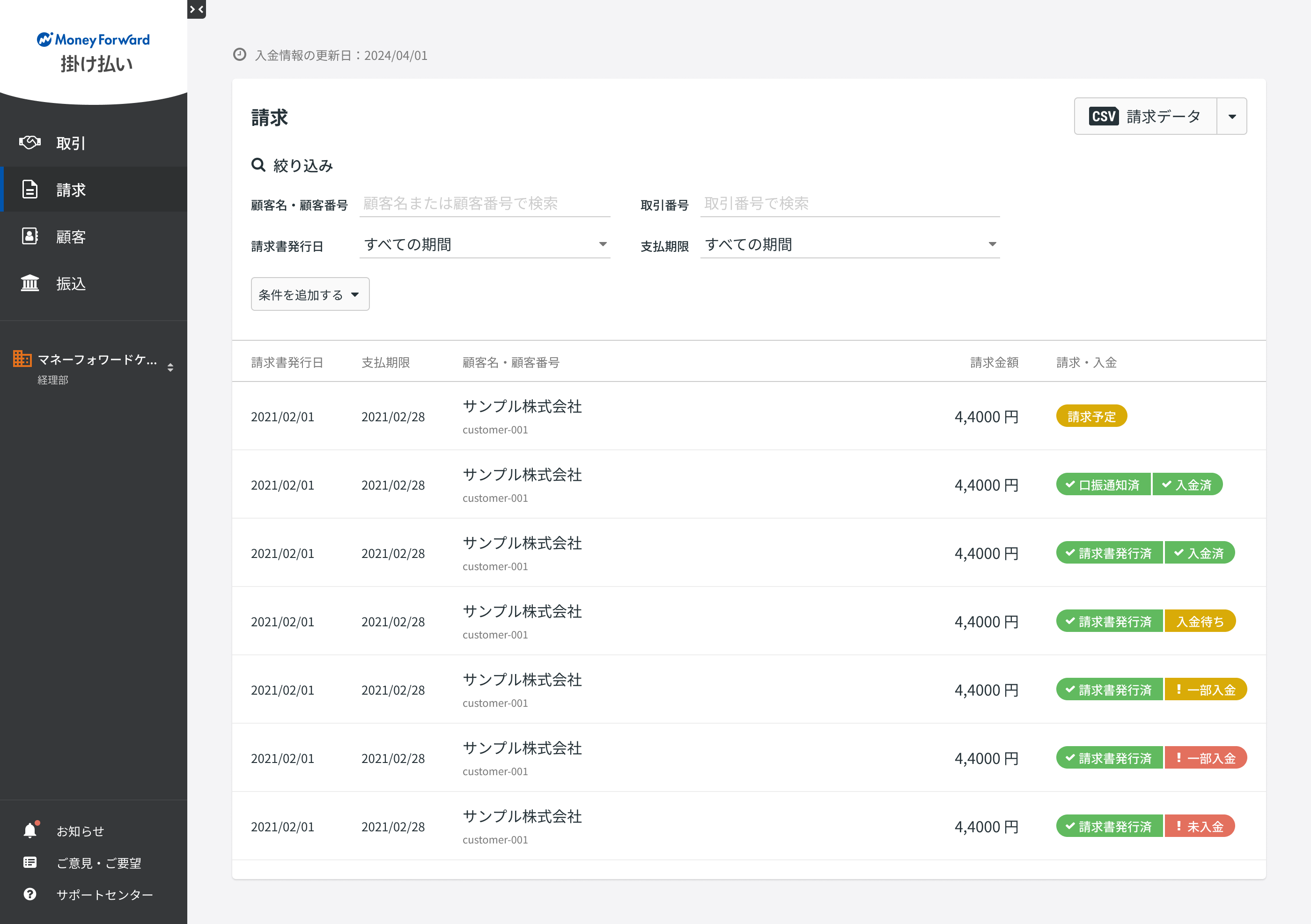Screen dimensions: 1311x924
Task: Collapse the sidebar using the arrows toggle
Action: coord(197,9)
